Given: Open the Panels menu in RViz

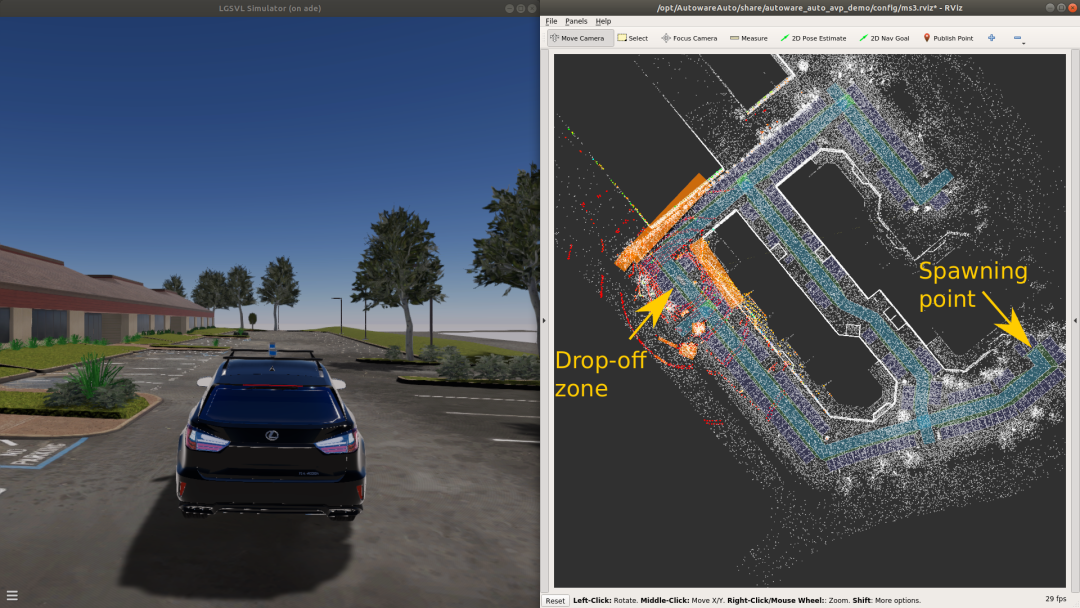Looking at the screenshot, I should click(x=576, y=21).
